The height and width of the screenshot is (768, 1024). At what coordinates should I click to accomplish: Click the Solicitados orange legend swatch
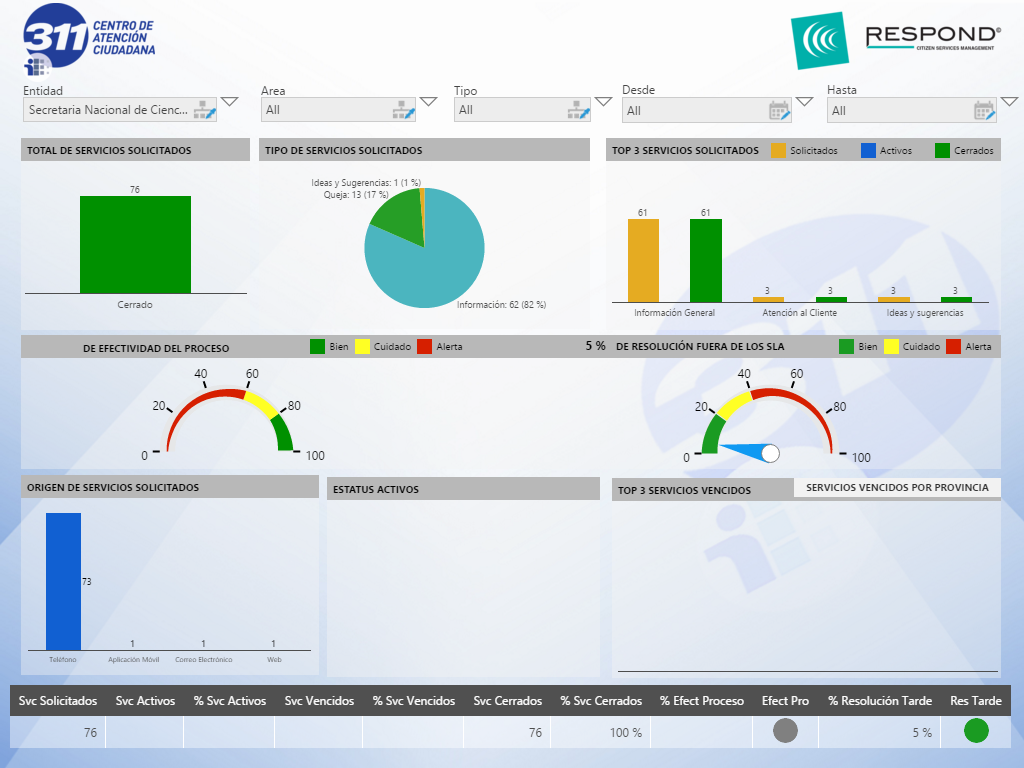[778, 150]
